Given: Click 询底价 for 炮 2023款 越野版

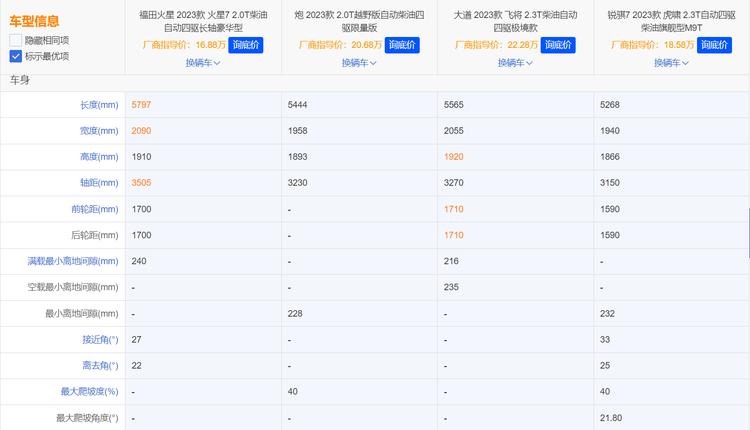Looking at the screenshot, I should point(402,45).
